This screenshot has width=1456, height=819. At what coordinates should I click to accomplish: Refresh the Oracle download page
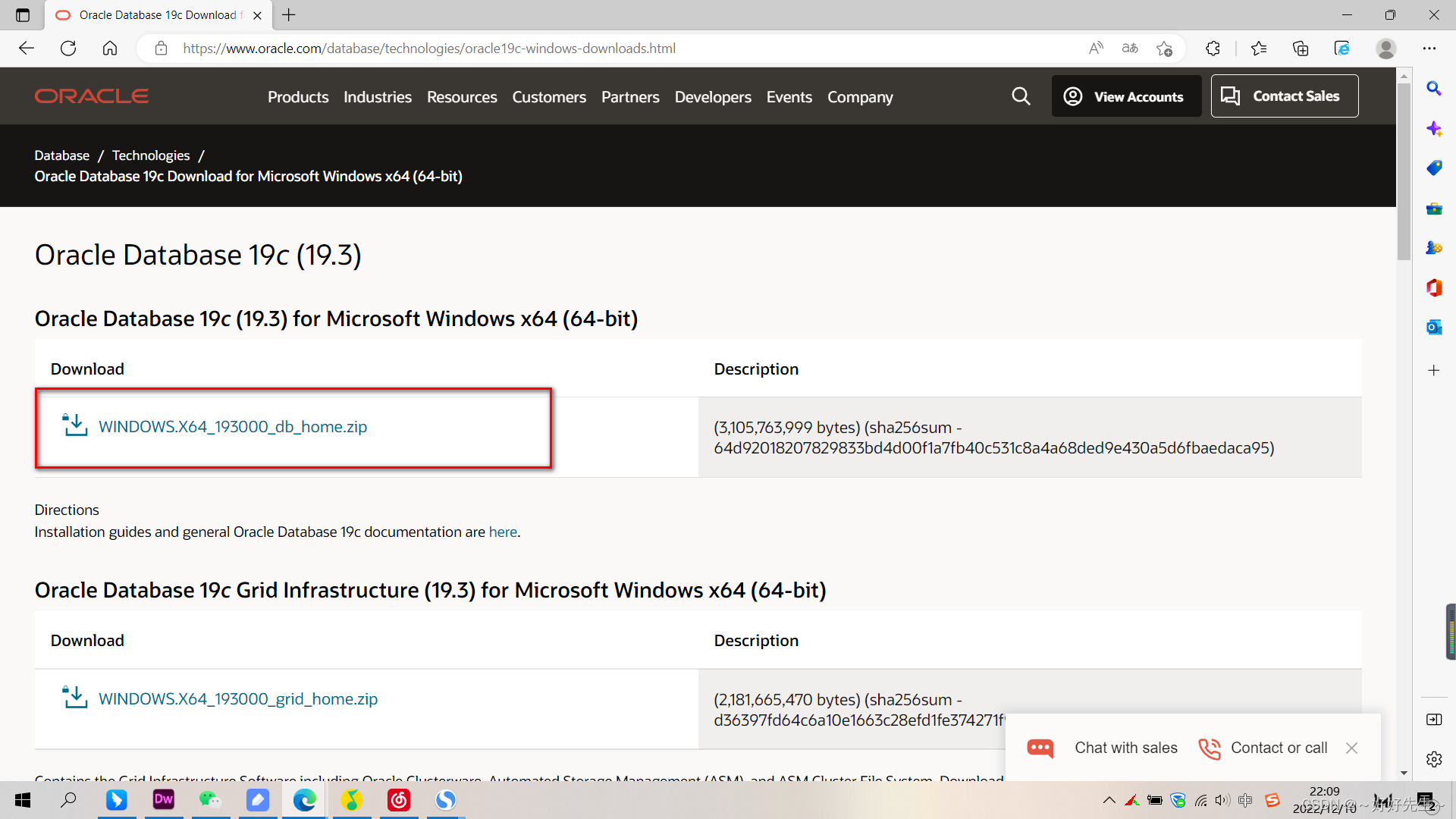(68, 48)
